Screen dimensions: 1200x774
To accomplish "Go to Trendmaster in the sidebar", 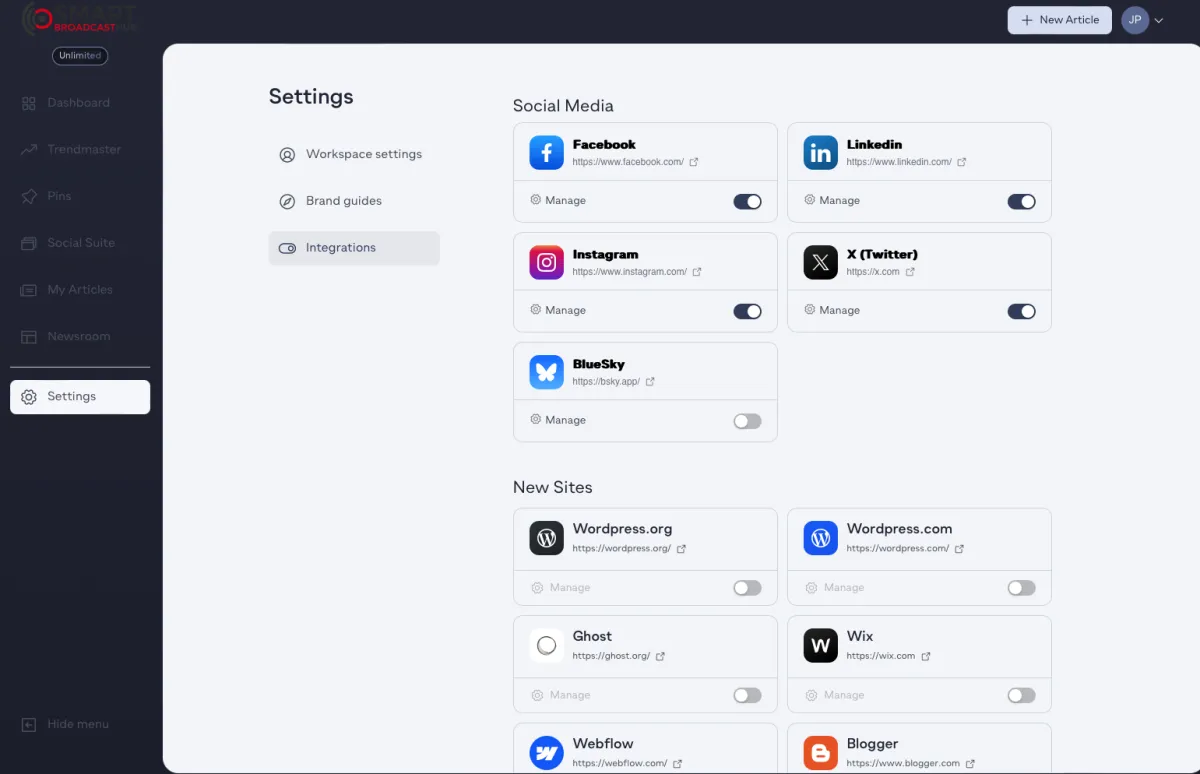I will click(80, 150).
